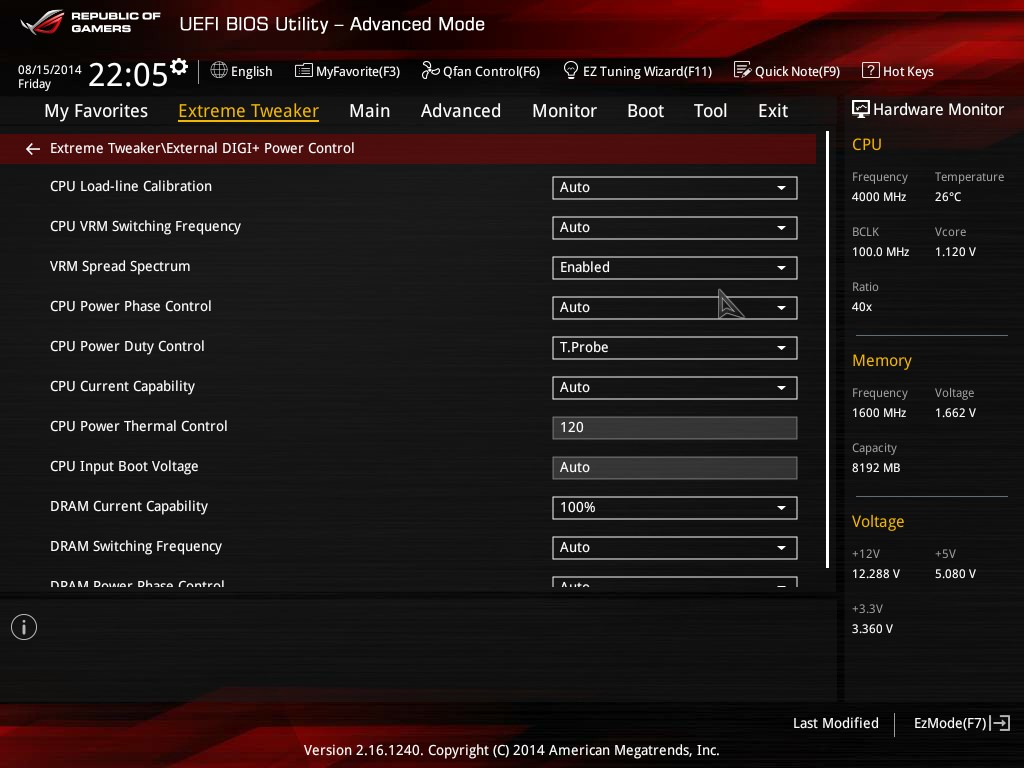Click CPU Power Thermal Control field 120
1024x768 pixels.
674,428
